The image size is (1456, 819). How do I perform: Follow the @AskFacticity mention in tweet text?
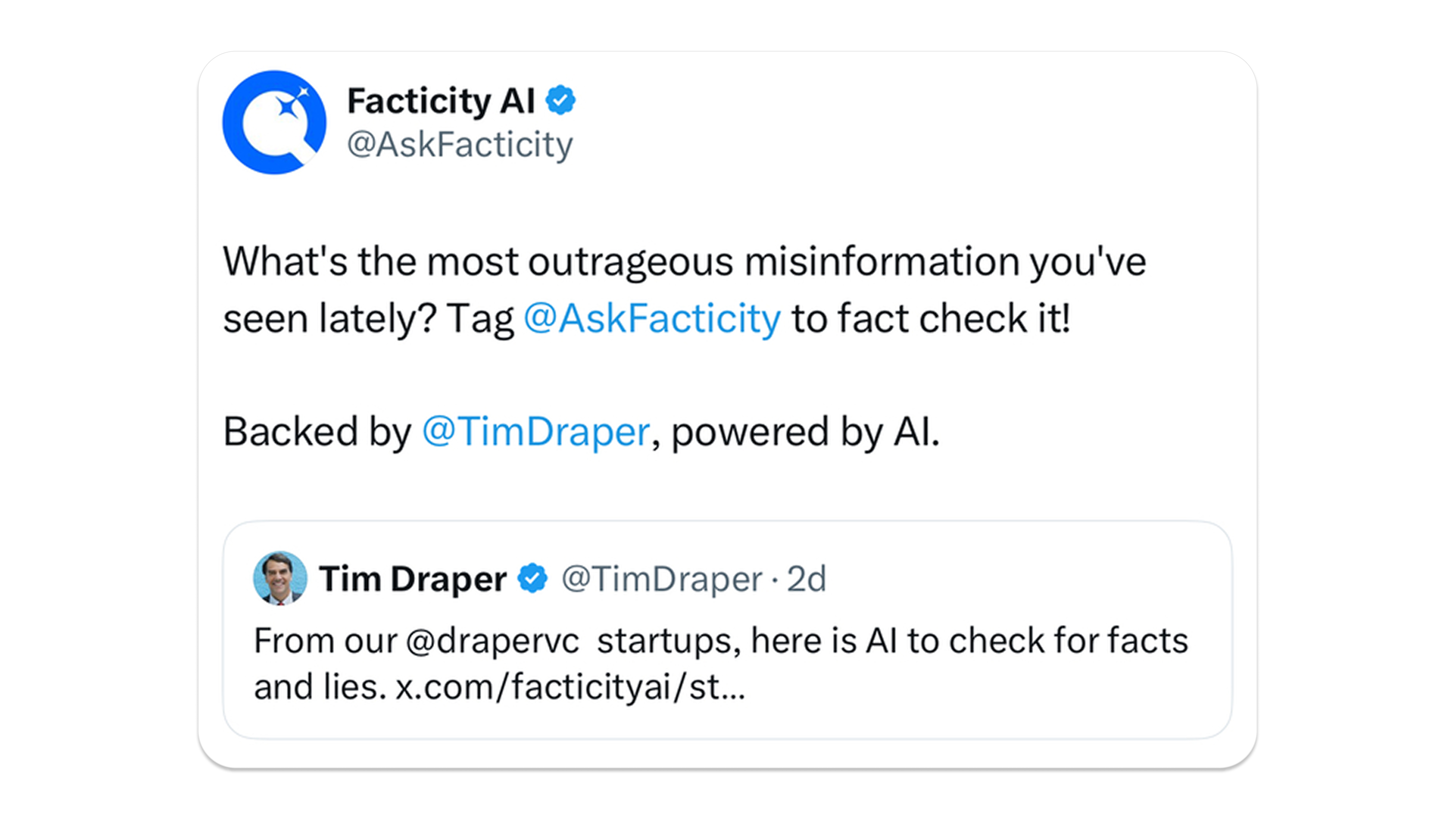(x=652, y=318)
